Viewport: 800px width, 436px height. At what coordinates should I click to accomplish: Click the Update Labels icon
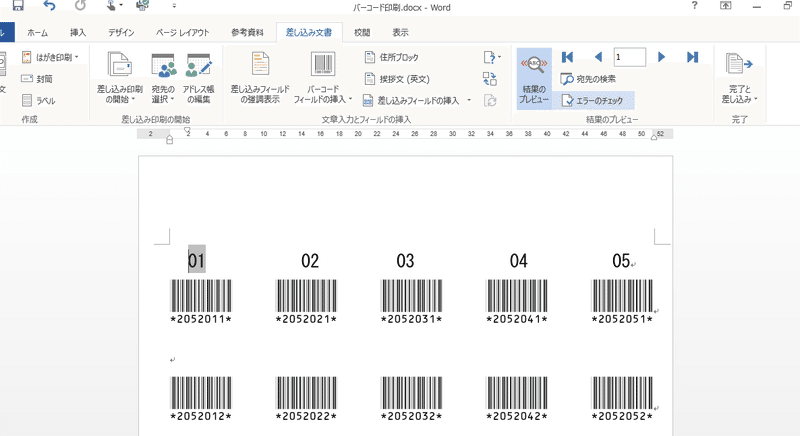tap(490, 100)
